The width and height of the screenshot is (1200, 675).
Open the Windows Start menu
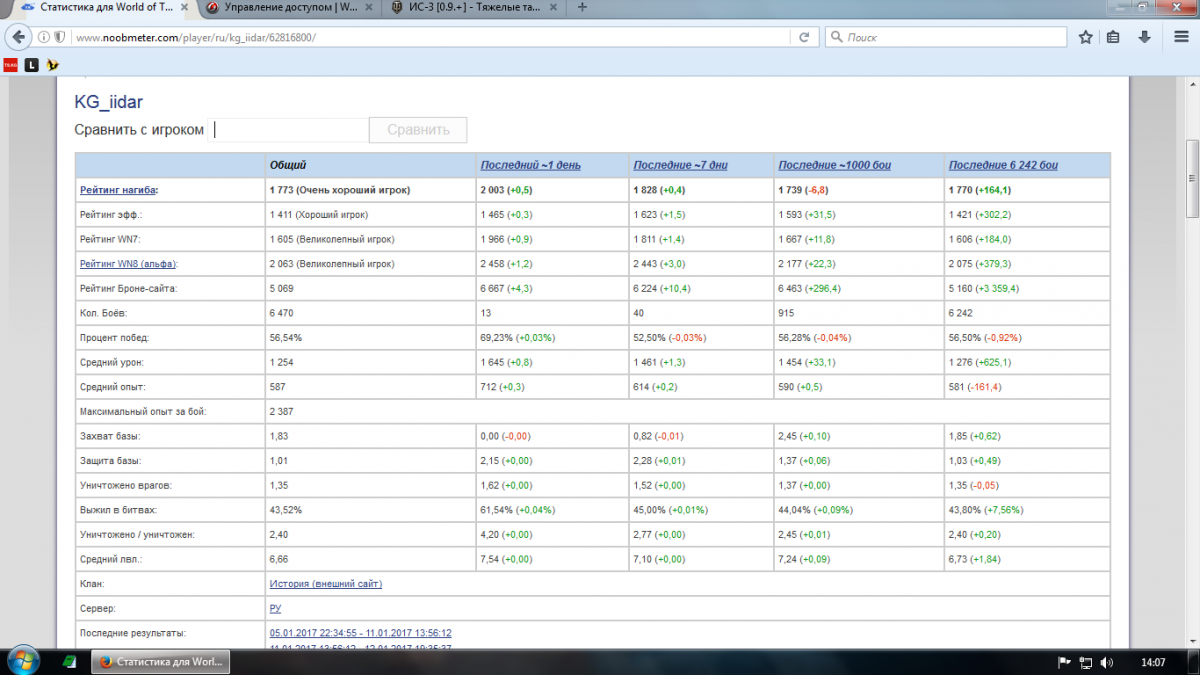[x=21, y=662]
